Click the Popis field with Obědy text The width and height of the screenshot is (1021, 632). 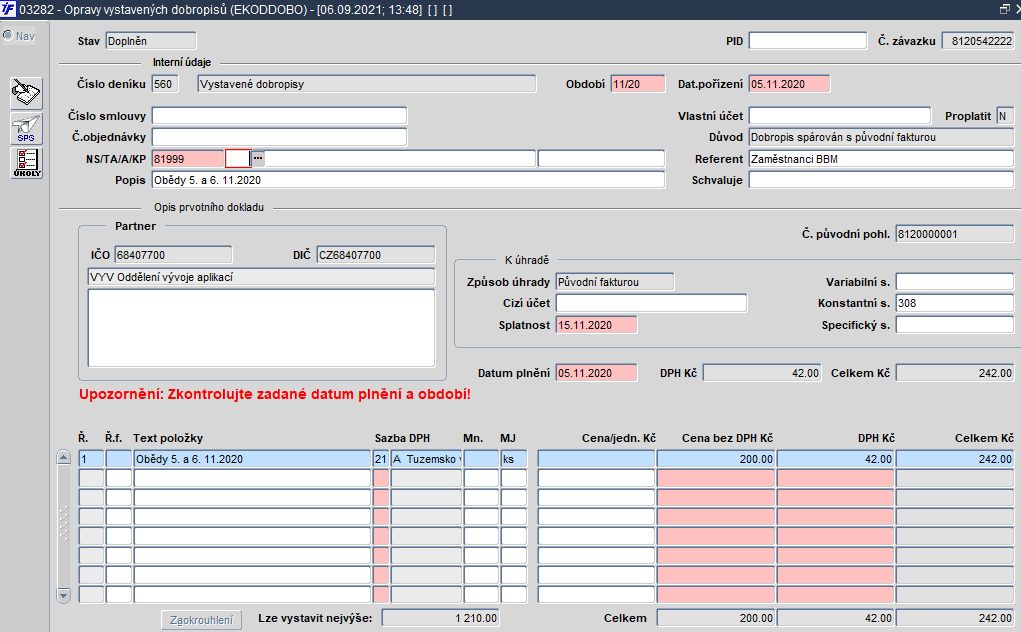tap(407, 180)
